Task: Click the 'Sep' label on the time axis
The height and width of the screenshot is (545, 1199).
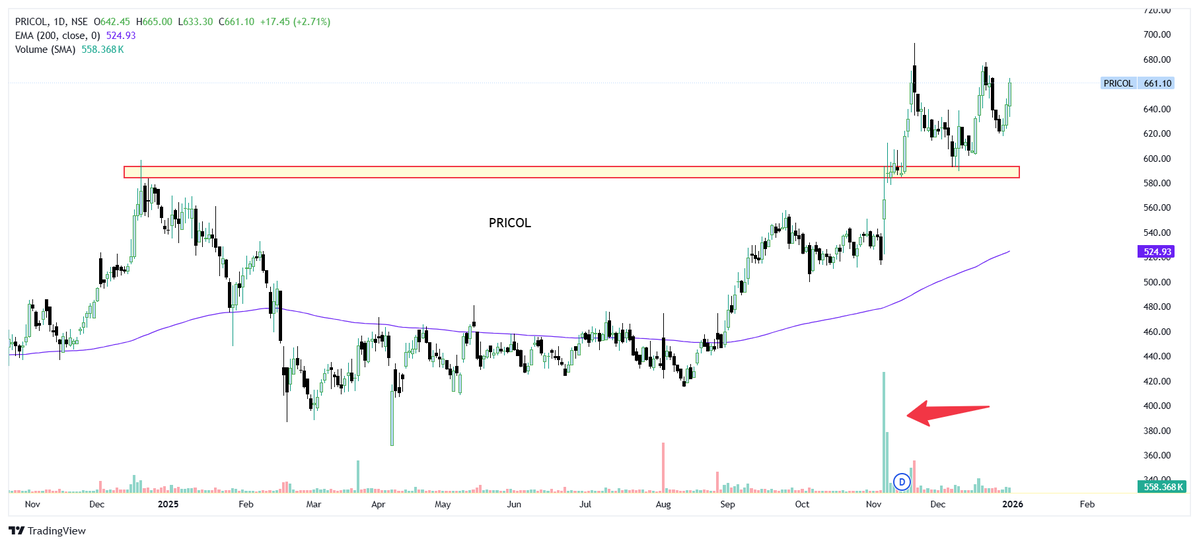Action: click(727, 504)
